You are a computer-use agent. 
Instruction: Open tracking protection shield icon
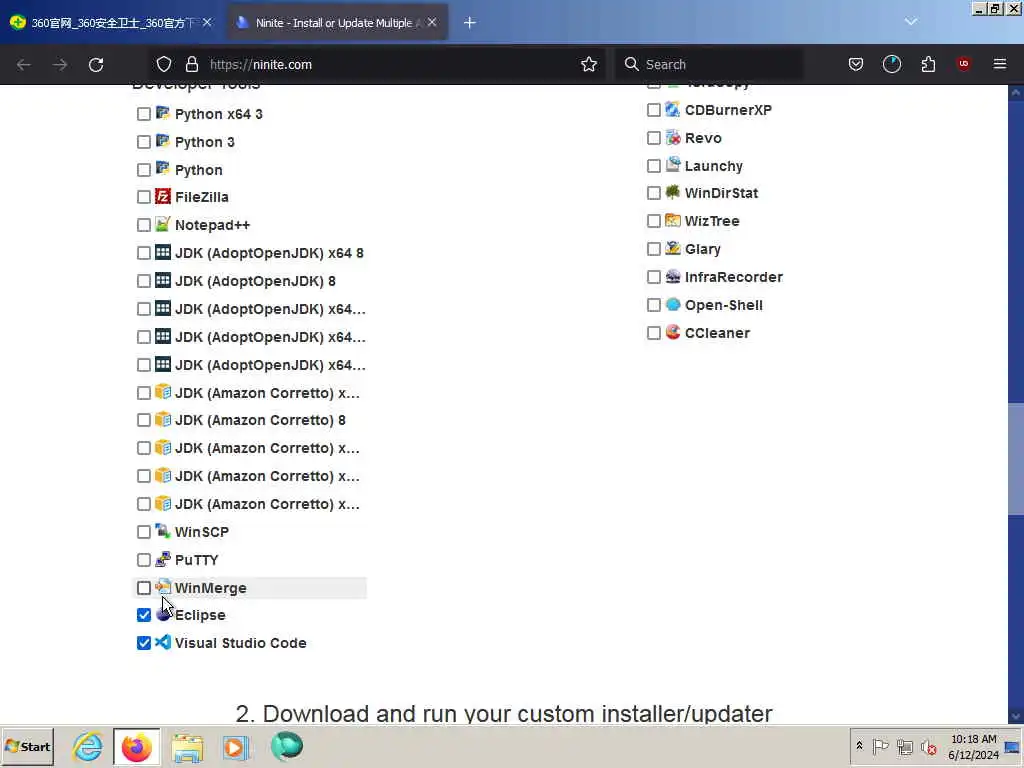click(x=164, y=64)
